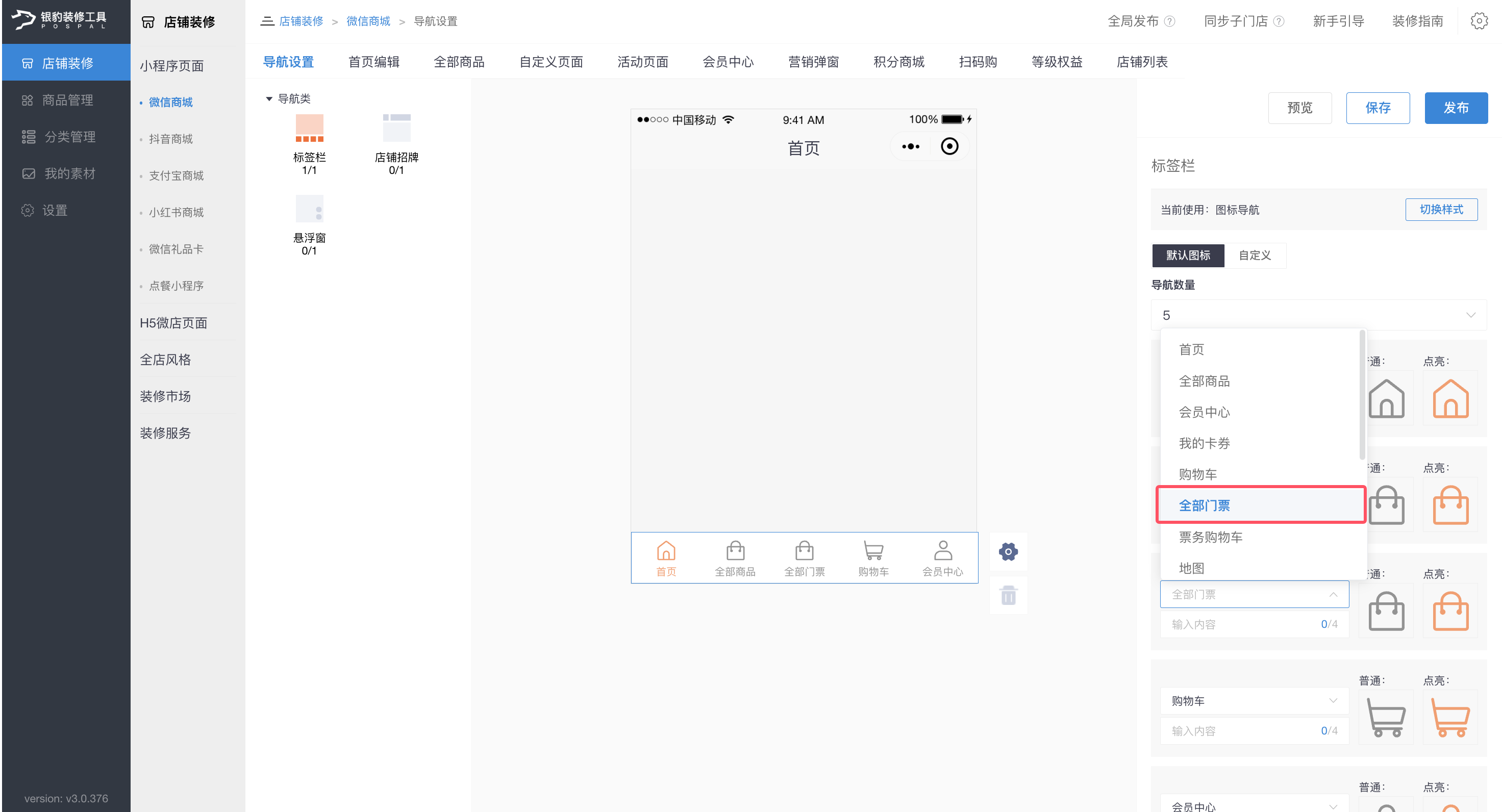1502x812 pixels.
Task: Select 抖音商城 in the submenu
Action: point(170,139)
